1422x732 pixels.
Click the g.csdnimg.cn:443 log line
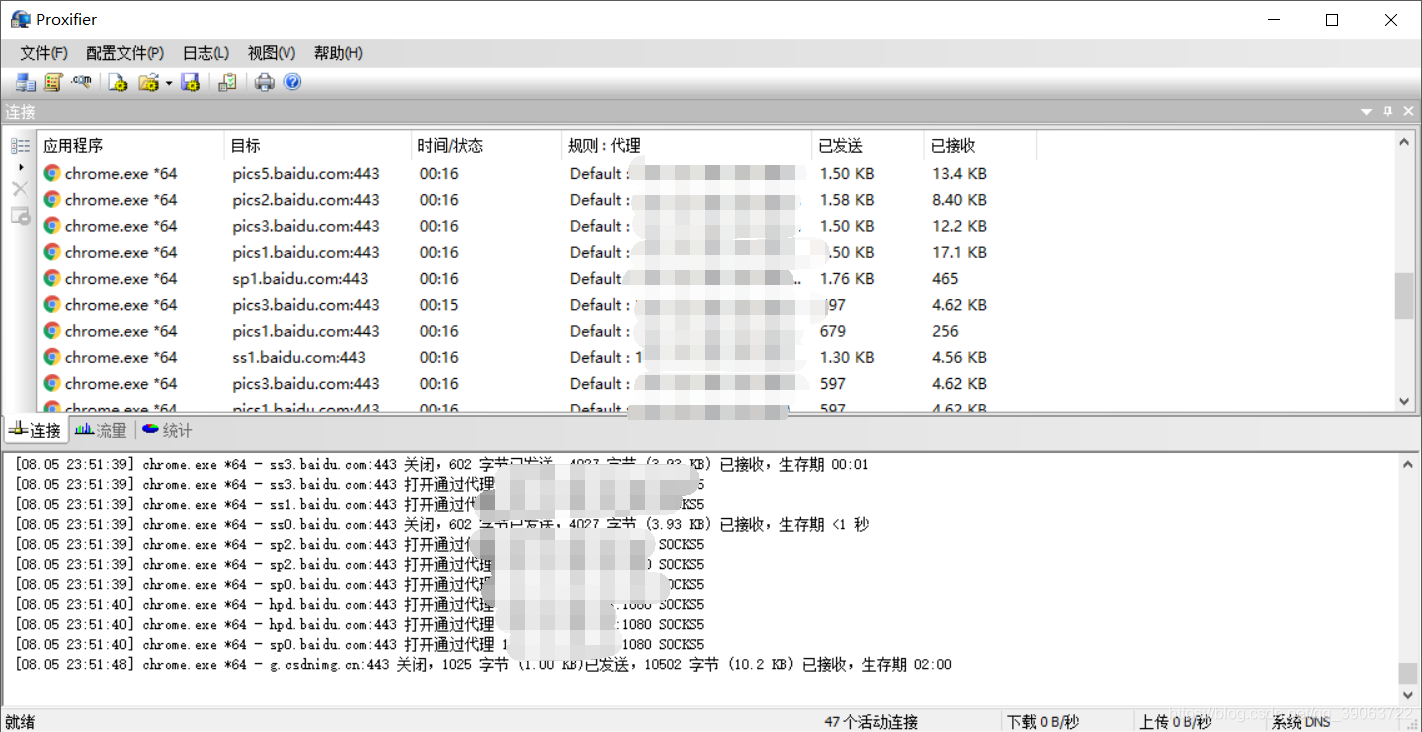[x=484, y=664]
